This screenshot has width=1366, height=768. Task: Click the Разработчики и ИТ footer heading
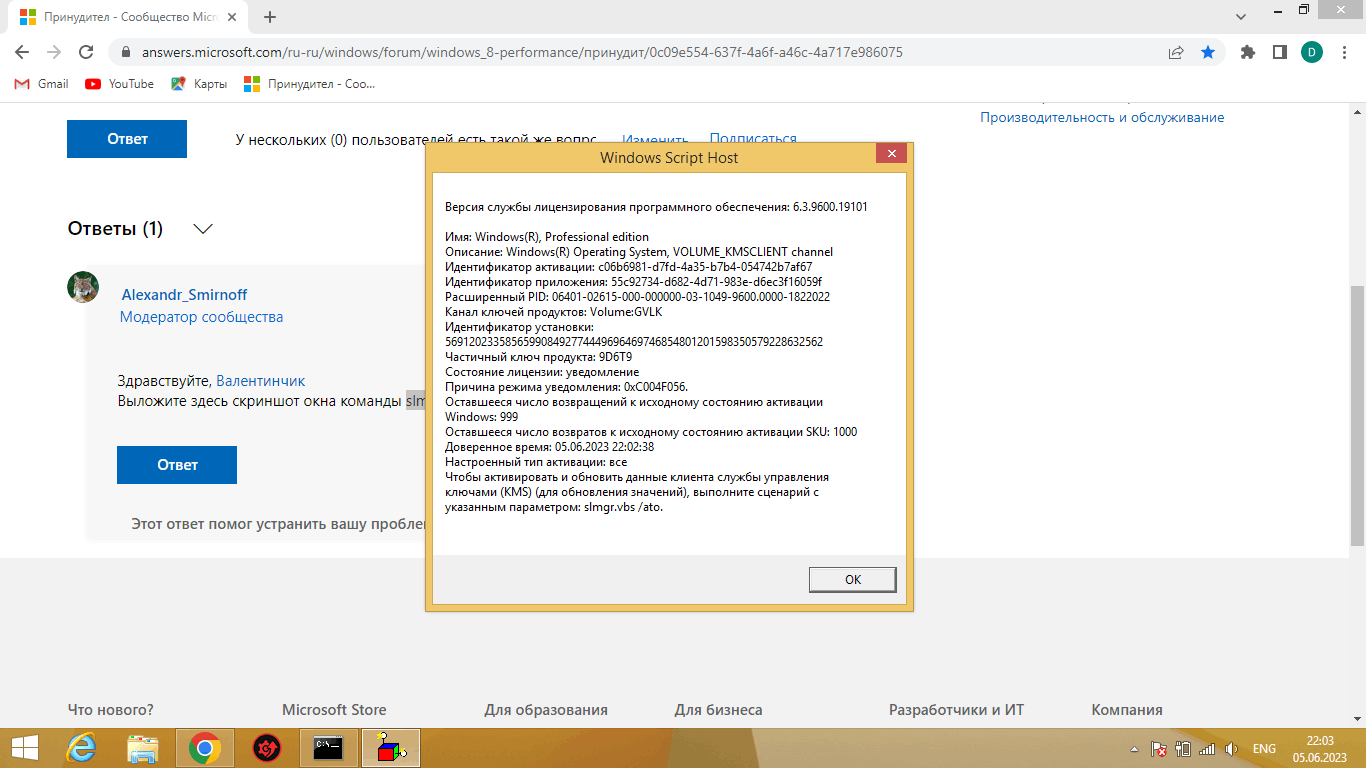956,710
